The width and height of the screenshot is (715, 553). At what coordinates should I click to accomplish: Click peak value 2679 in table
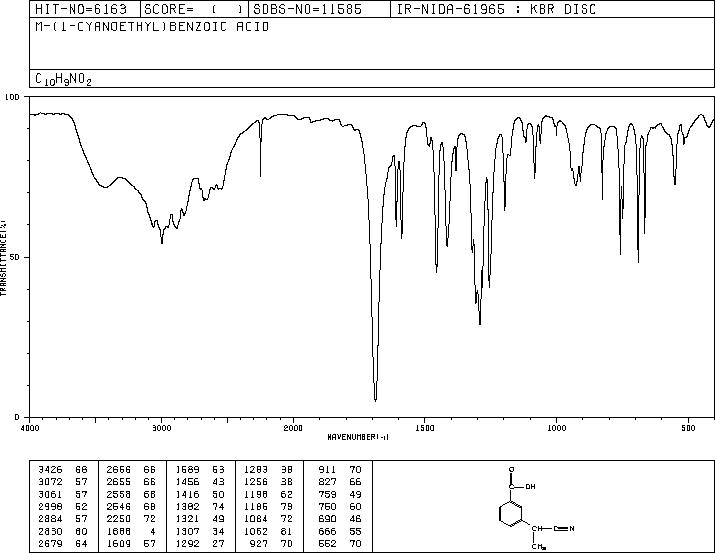pyautogui.click(x=50, y=544)
